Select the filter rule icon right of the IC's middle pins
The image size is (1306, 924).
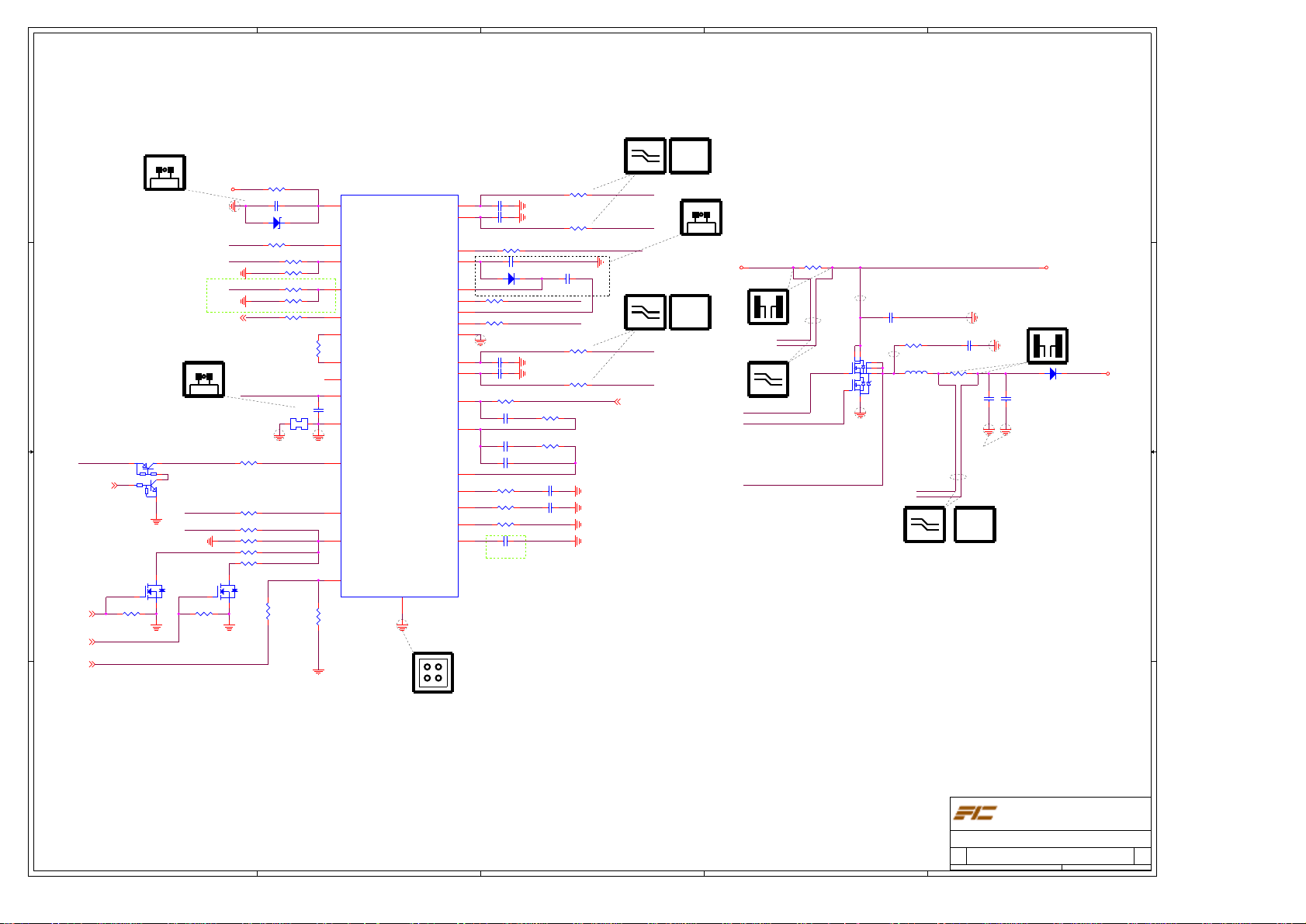pyautogui.click(x=646, y=312)
